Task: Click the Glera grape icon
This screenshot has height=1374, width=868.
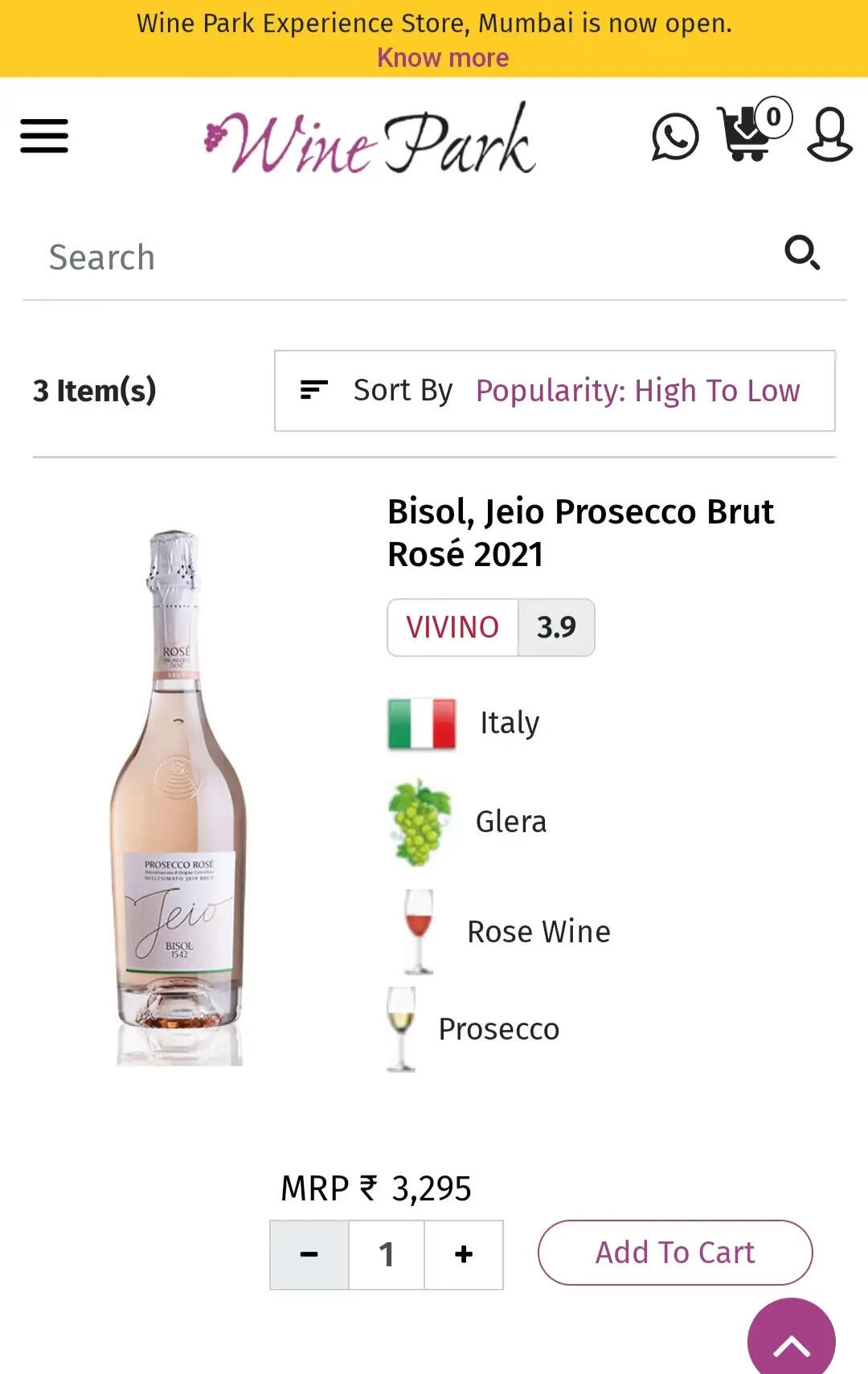Action: tap(420, 822)
